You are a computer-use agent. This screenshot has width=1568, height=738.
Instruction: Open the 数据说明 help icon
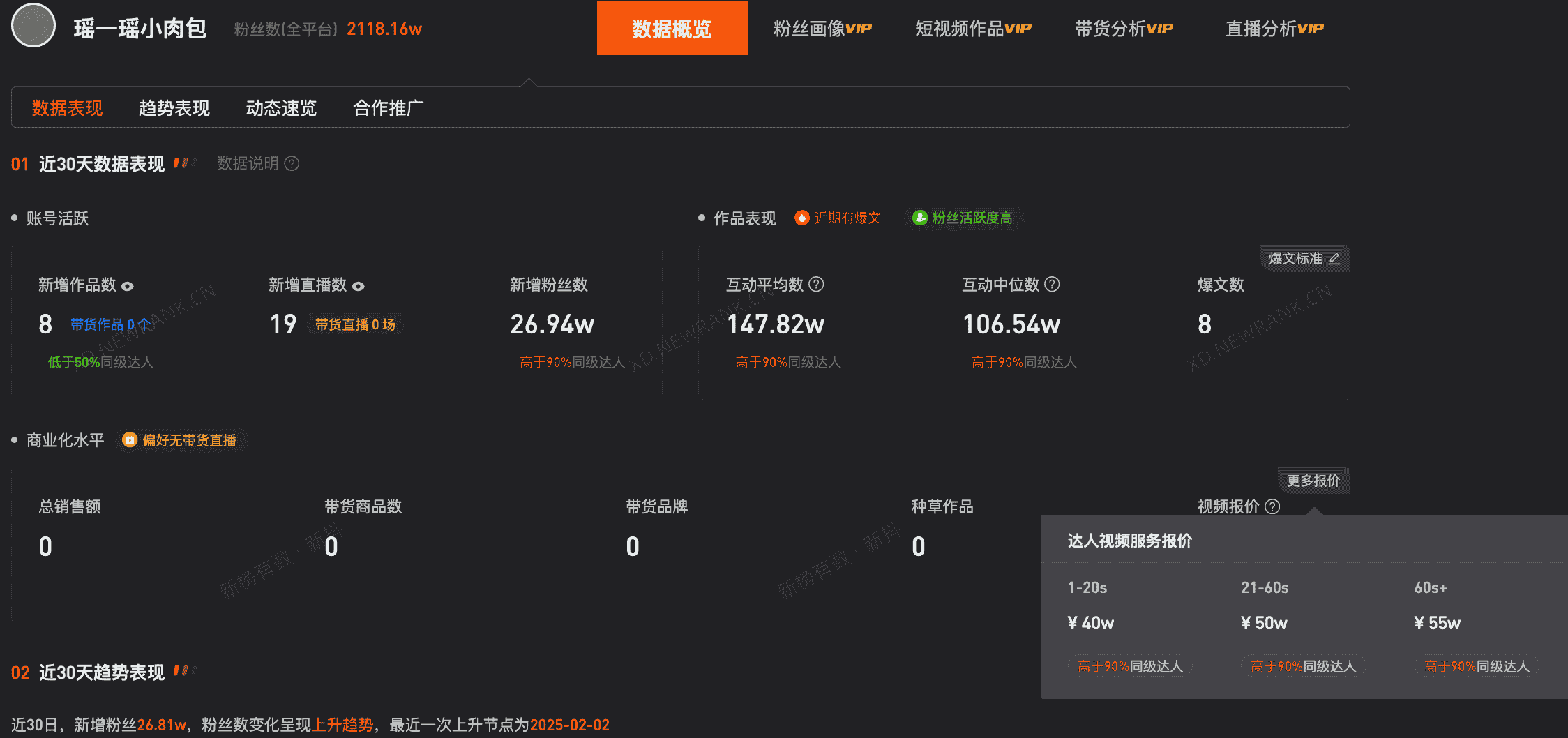(x=292, y=163)
